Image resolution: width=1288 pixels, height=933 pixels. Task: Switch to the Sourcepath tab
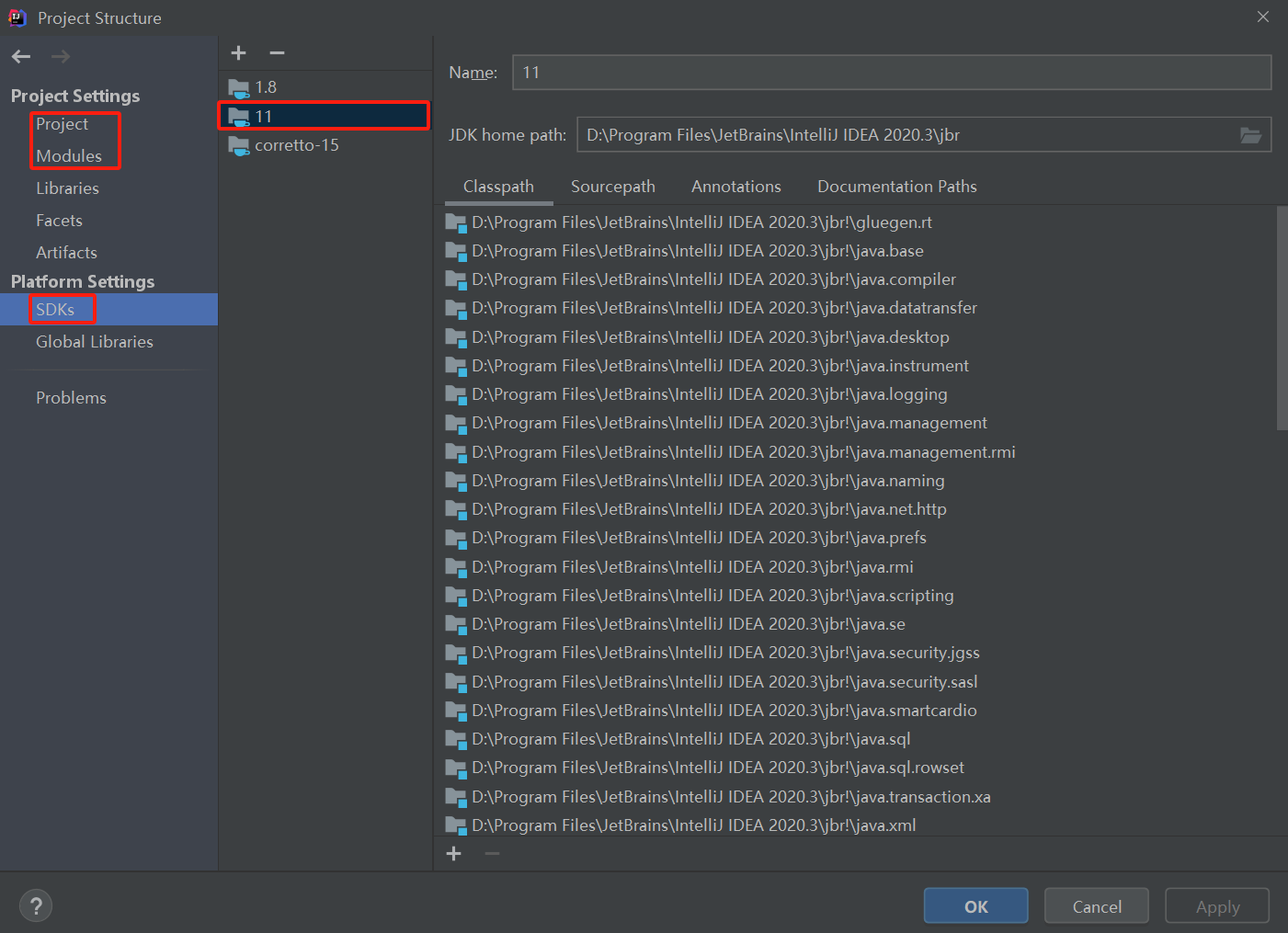pos(613,187)
